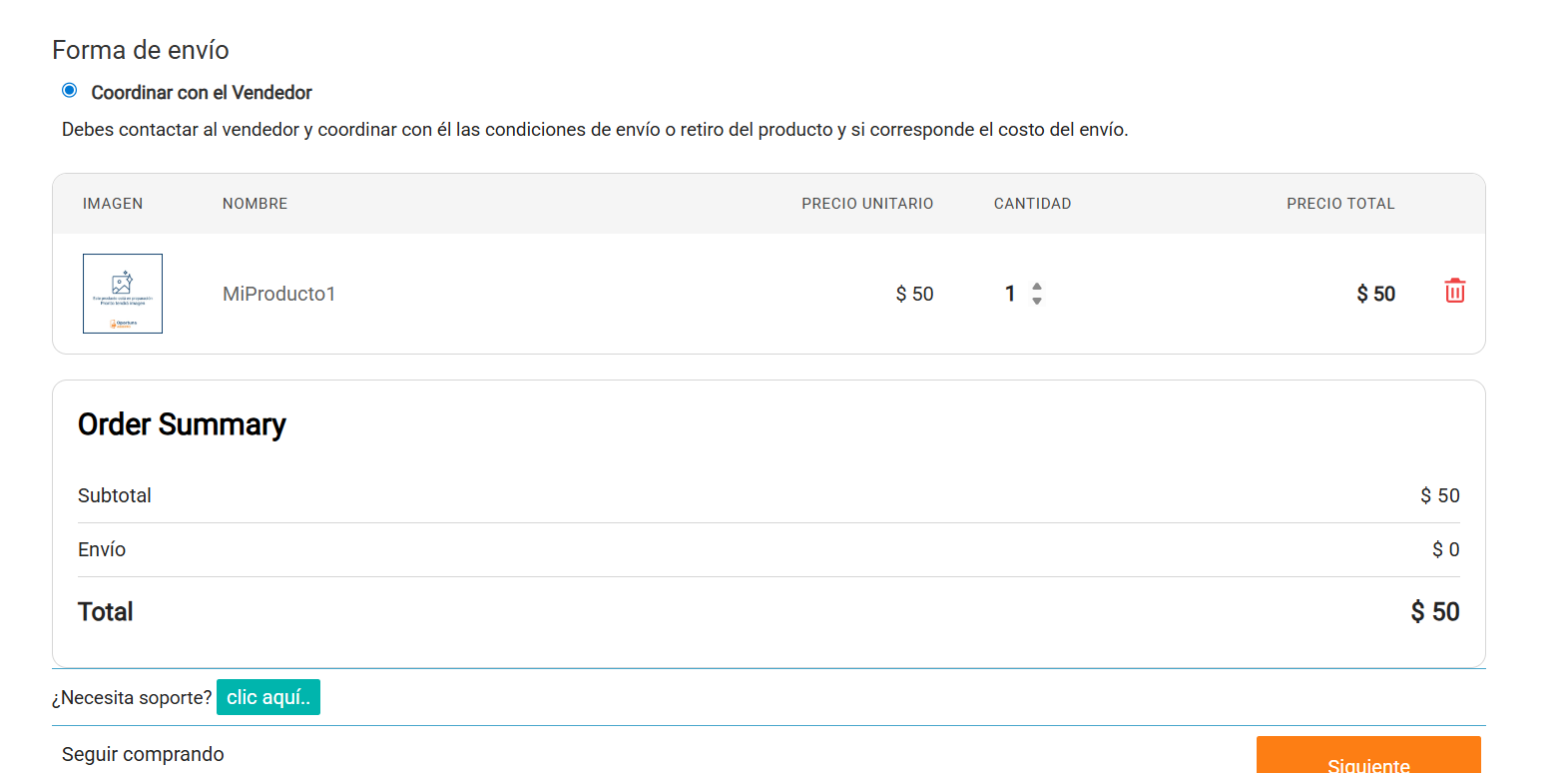The height and width of the screenshot is (773, 1568).
Task: Click the CANTIDAD column header
Action: click(1032, 204)
